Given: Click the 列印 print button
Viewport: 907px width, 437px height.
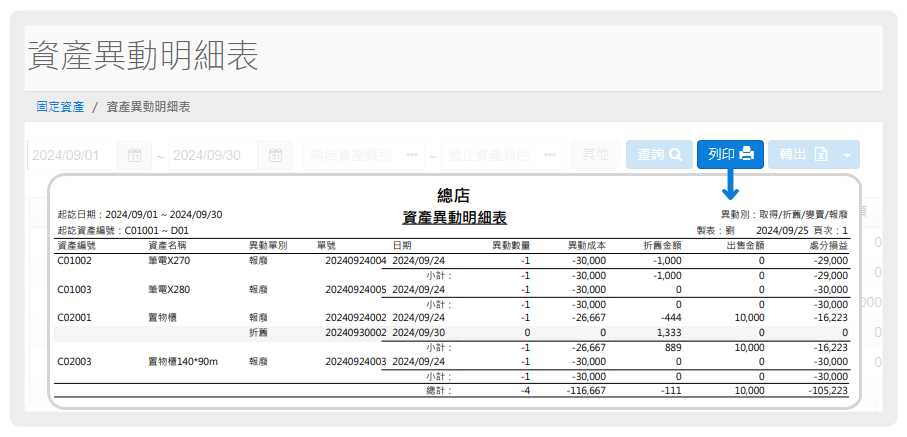Looking at the screenshot, I should pos(731,155).
